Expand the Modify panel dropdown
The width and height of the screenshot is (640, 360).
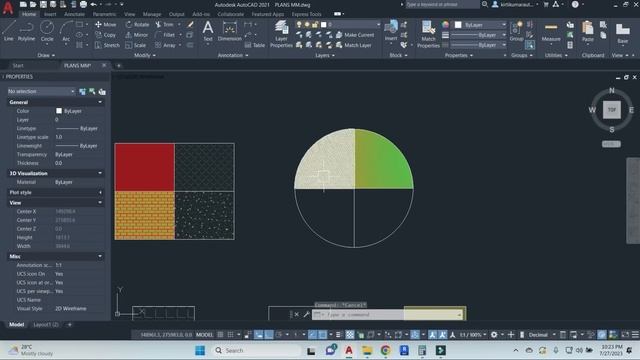pyautogui.click(x=145, y=55)
